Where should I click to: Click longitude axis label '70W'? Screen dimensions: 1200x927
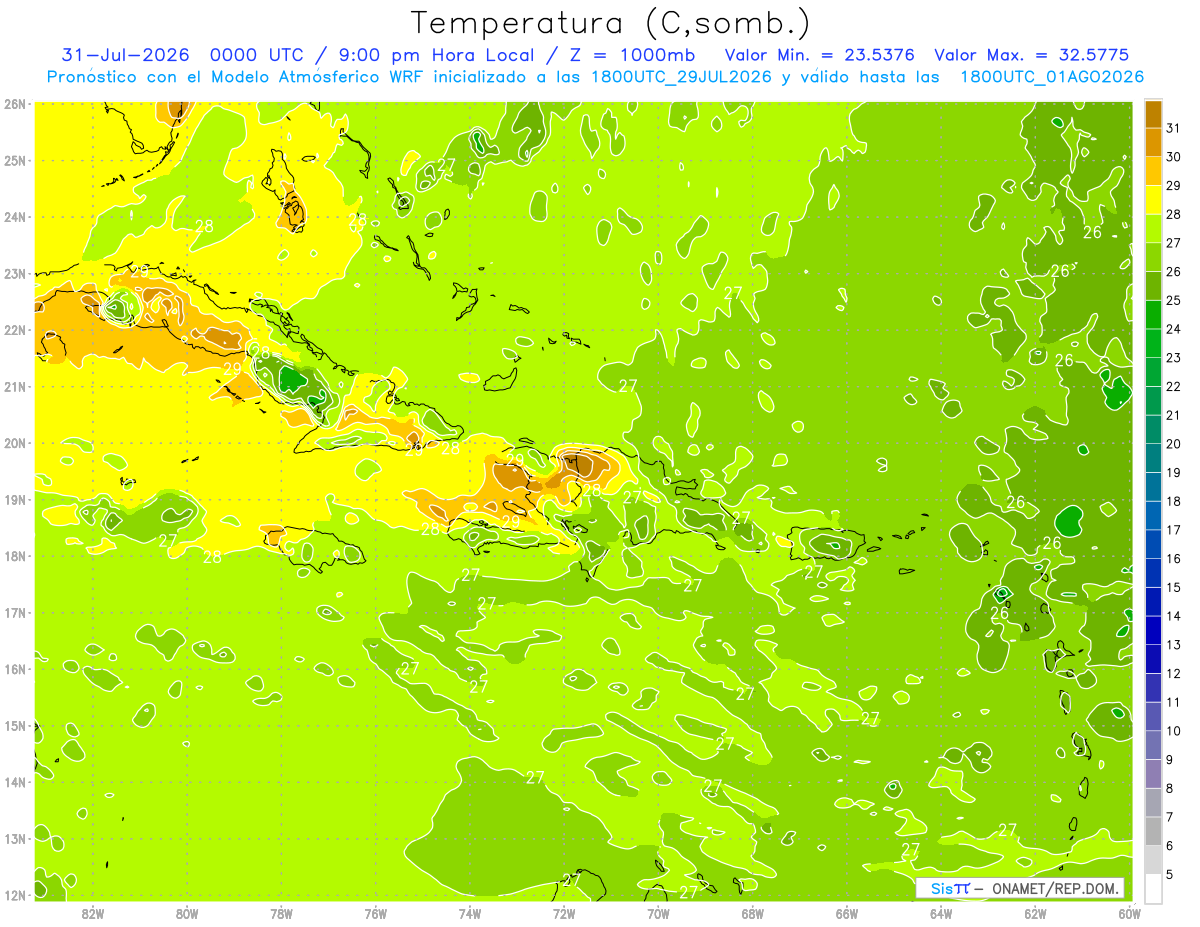(658, 913)
